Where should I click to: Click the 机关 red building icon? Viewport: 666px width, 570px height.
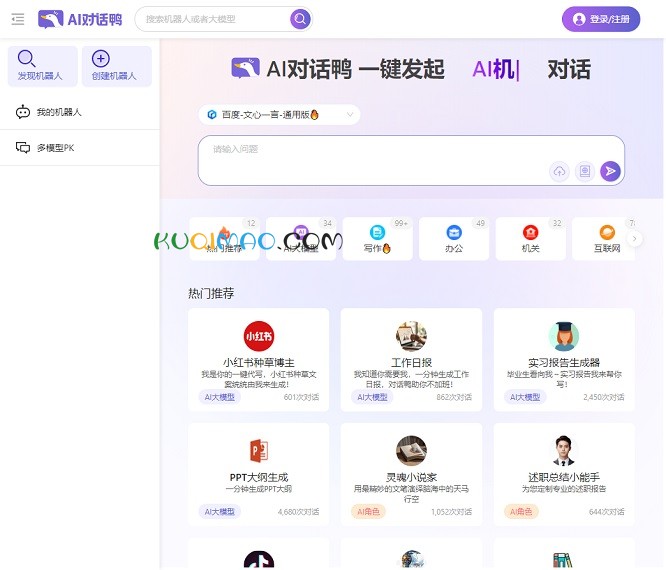pos(531,232)
